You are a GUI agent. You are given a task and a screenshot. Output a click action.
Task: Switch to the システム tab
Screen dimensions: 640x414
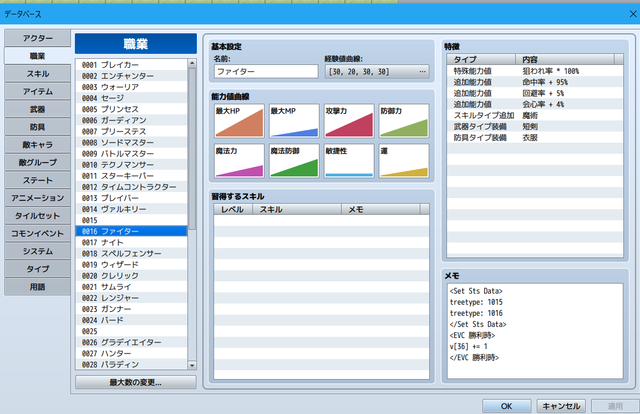38,251
